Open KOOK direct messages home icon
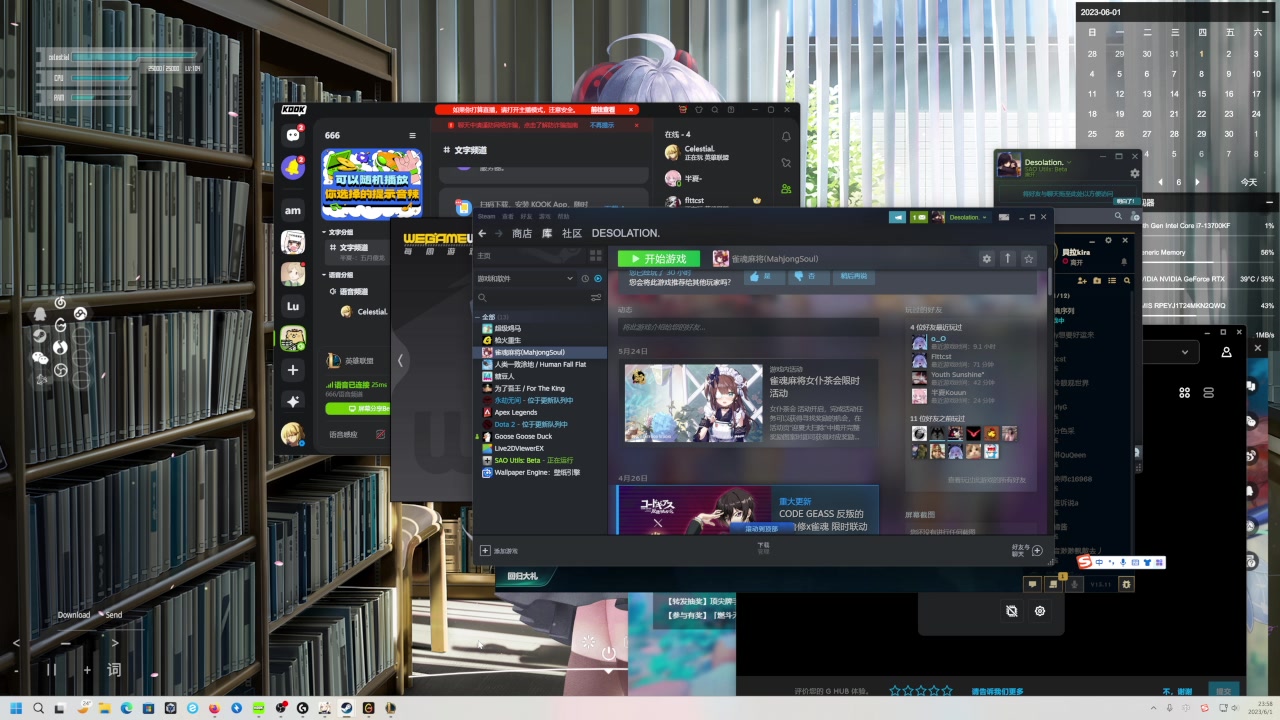1280x720 pixels. click(x=293, y=134)
